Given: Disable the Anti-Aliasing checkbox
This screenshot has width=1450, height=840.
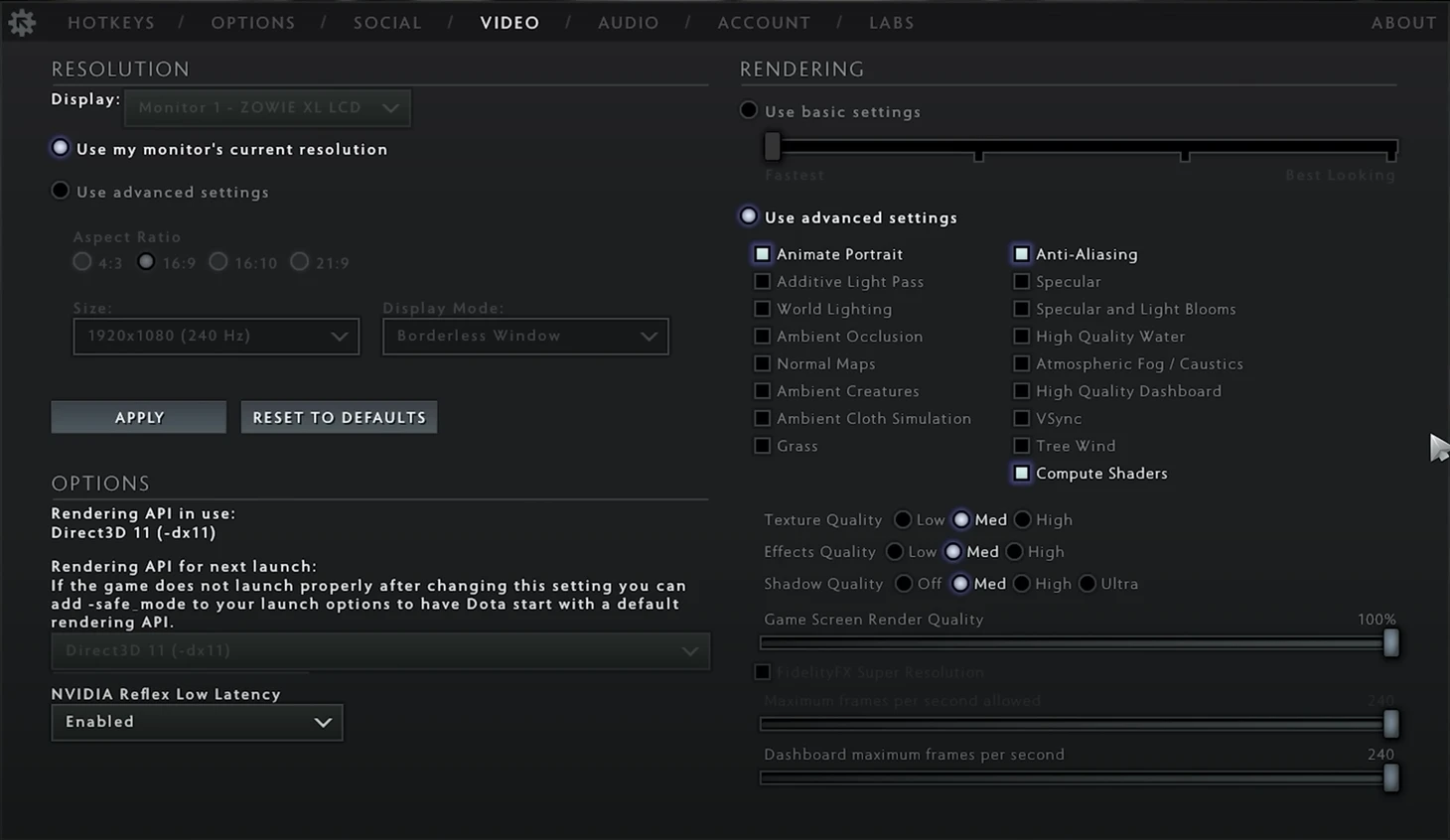Looking at the screenshot, I should 1021,254.
